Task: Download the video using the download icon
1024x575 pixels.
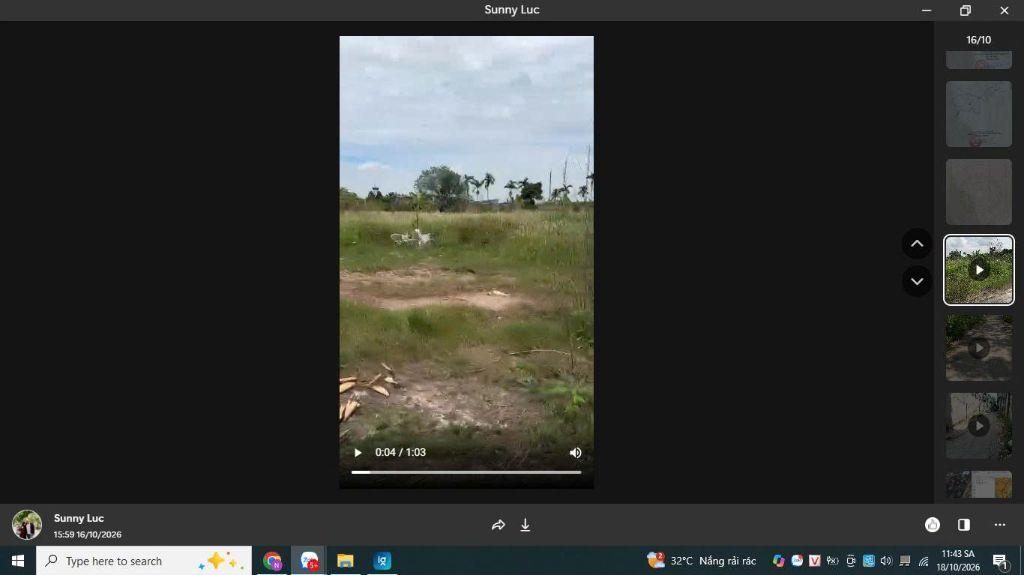Action: pos(525,525)
